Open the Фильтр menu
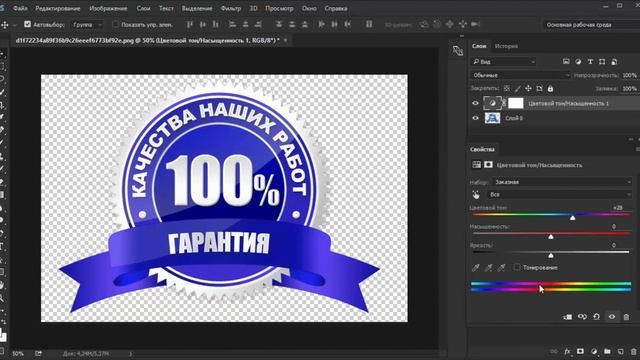 pyautogui.click(x=231, y=8)
